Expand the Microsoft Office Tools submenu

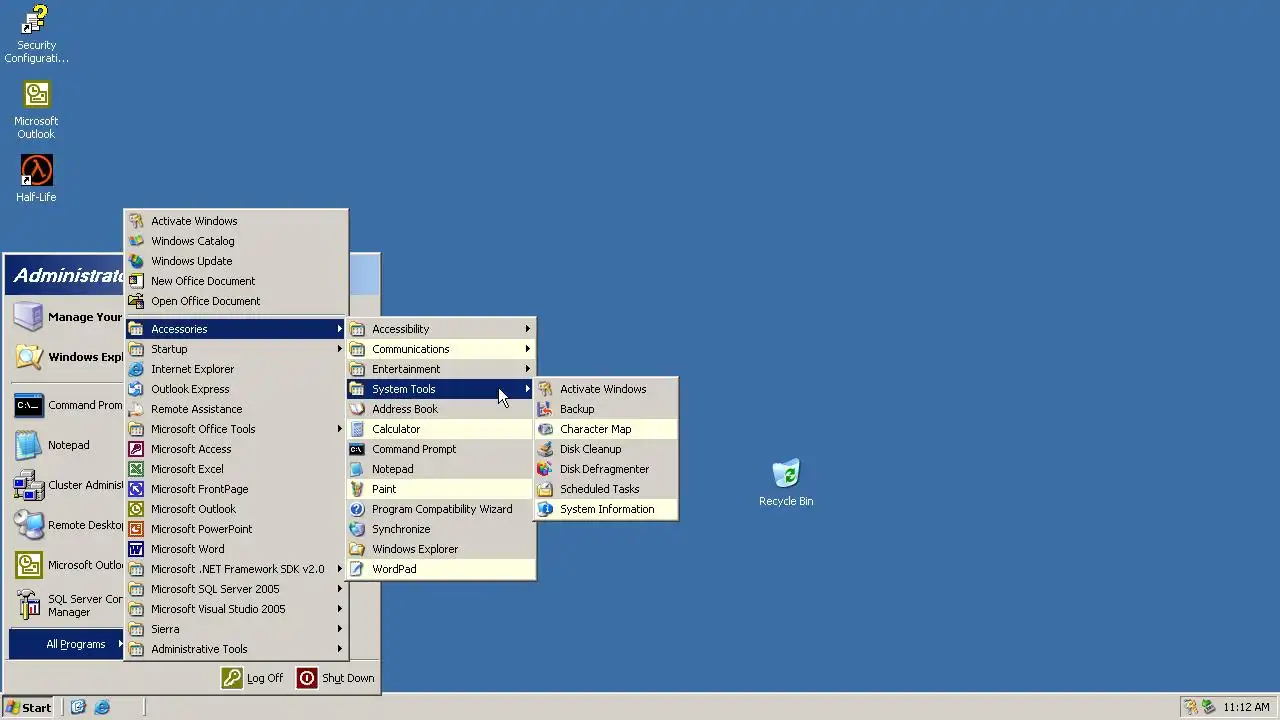[x=236, y=429]
